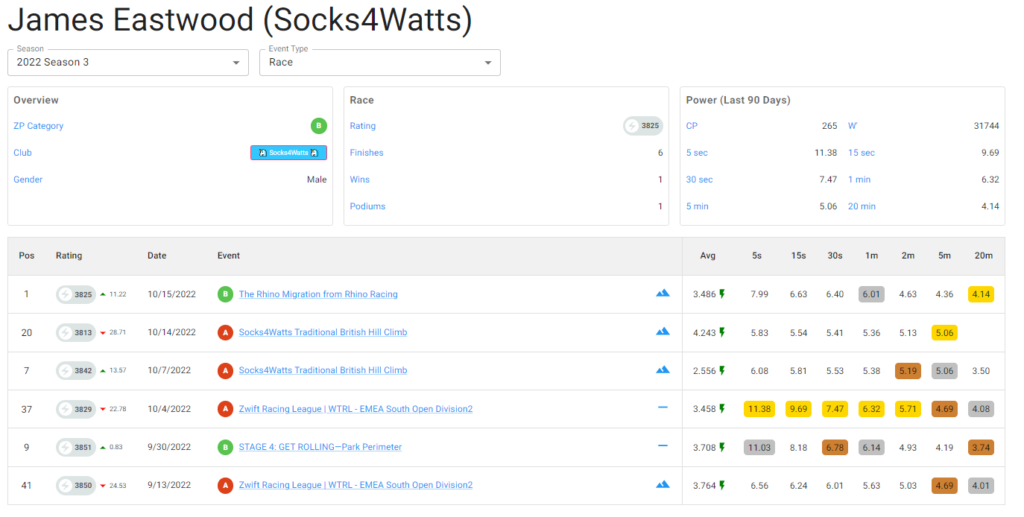Click the Socks4Watts club badge in Overview
The image size is (1024, 517).
pyautogui.click(x=288, y=153)
